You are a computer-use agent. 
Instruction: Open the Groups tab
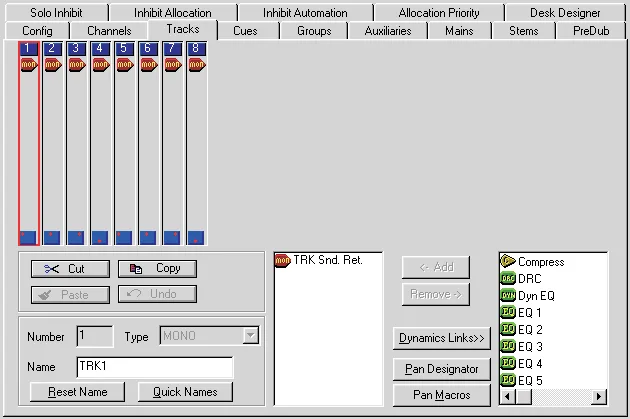(314, 31)
